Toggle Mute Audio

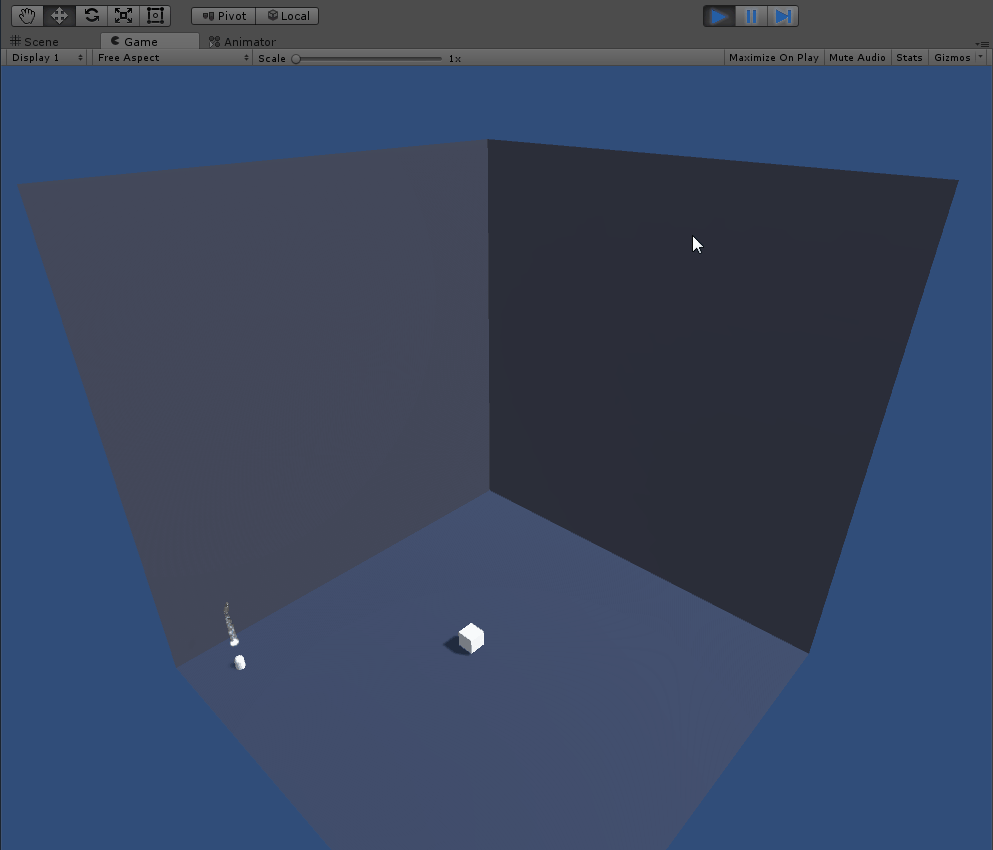(x=857, y=58)
